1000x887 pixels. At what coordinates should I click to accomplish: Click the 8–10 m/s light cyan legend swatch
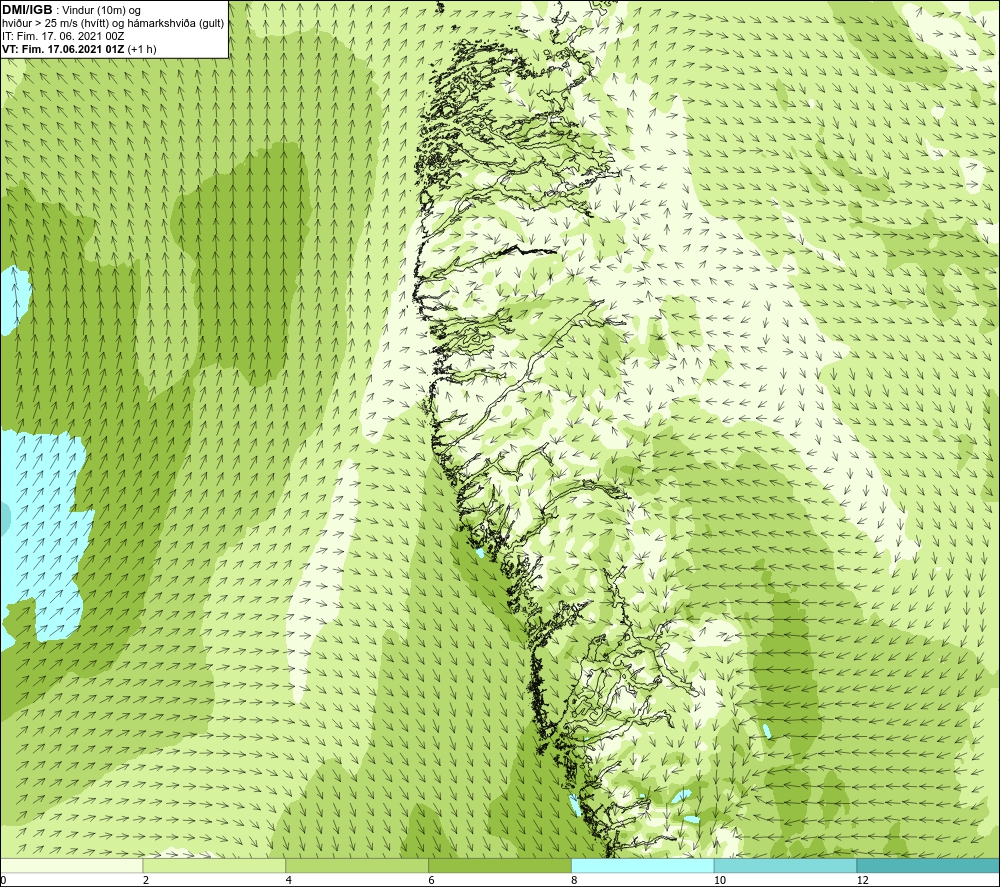pyautogui.click(x=643, y=865)
